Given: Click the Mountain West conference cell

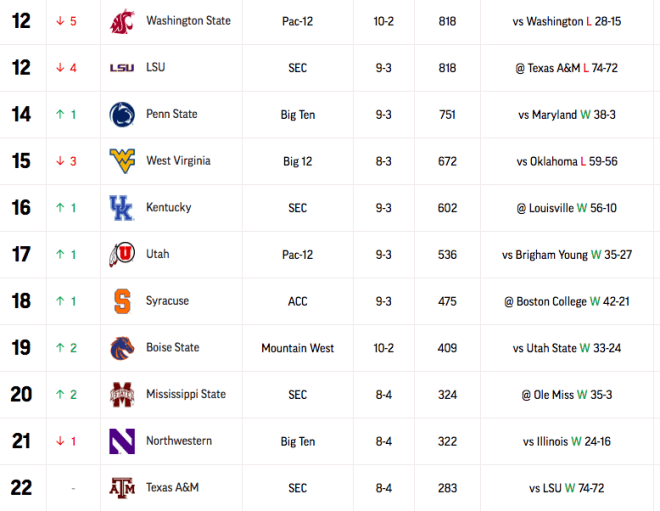Looking at the screenshot, I should click(298, 348).
